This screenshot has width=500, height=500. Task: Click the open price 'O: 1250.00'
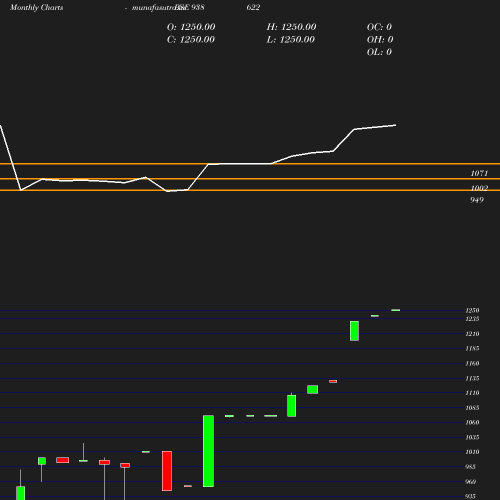pyautogui.click(x=191, y=27)
